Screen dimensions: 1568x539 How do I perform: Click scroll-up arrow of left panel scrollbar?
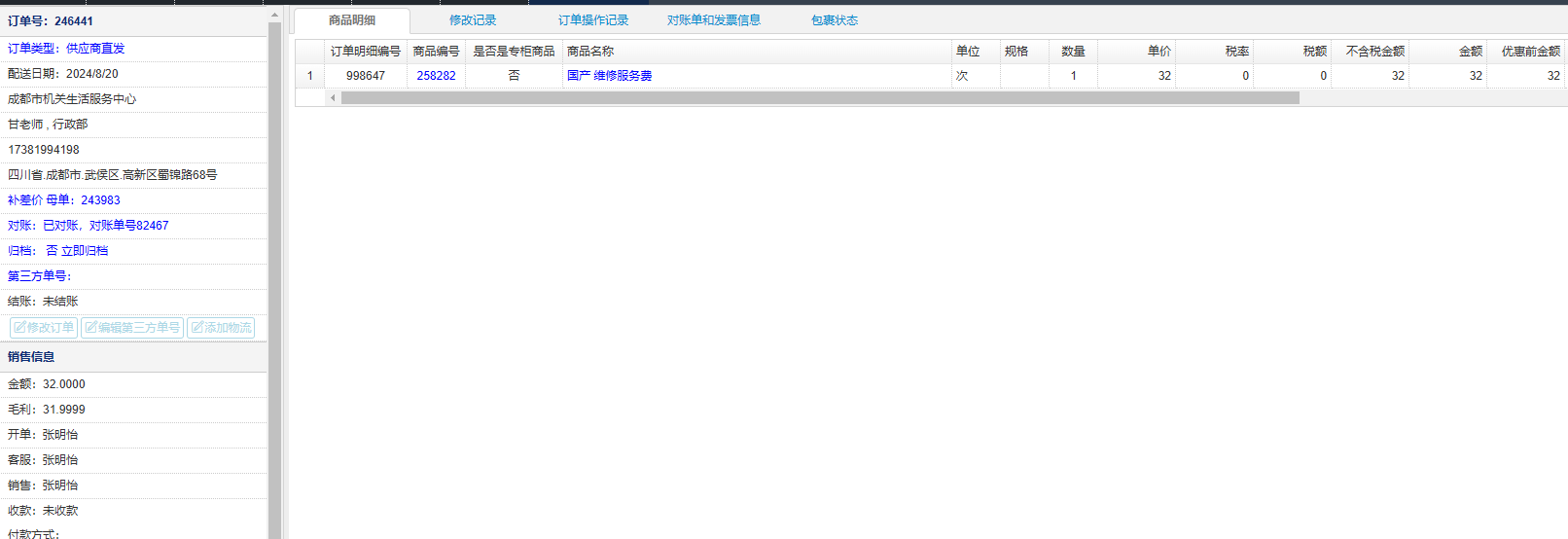point(274,15)
